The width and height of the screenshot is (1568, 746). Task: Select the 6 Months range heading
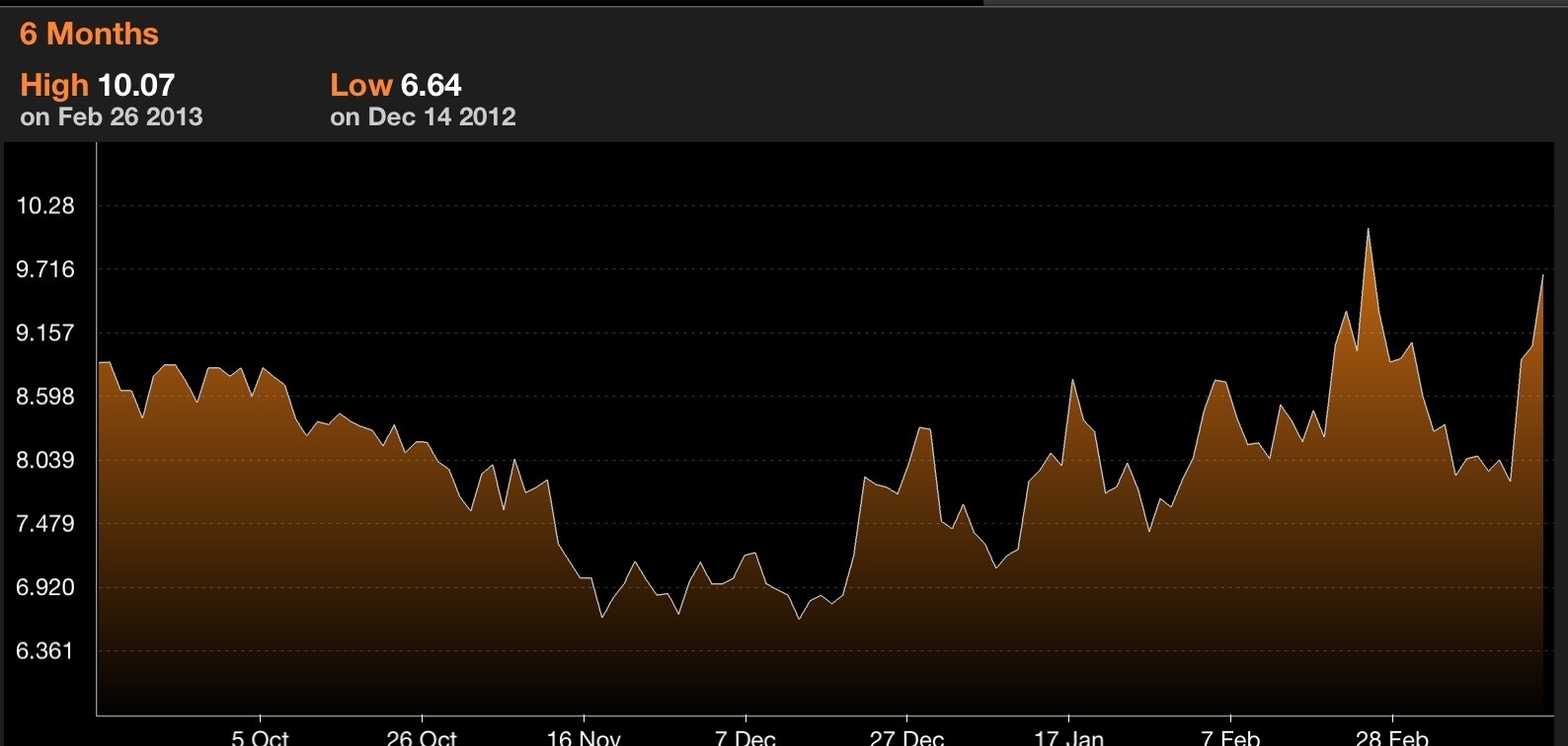tap(89, 35)
